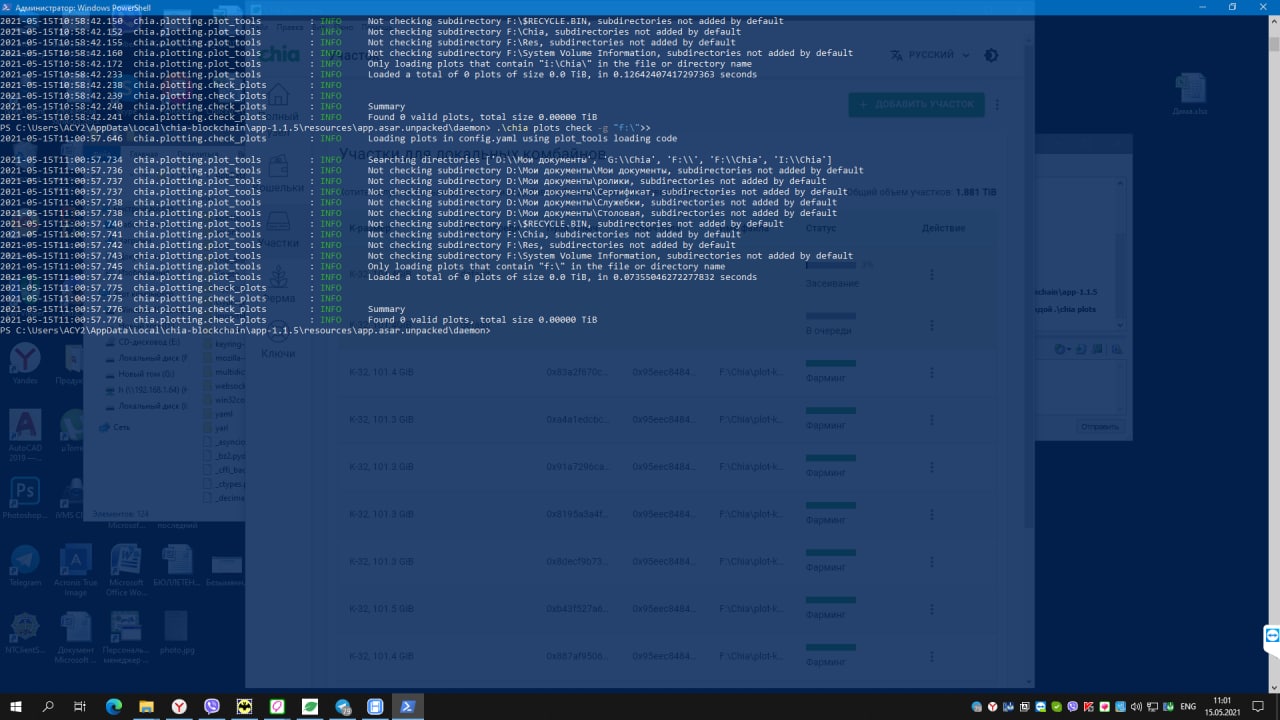1280x720 pixels.
Task: Select the К-32, 101.5 GiB plot row in Chia
Action: point(666,609)
